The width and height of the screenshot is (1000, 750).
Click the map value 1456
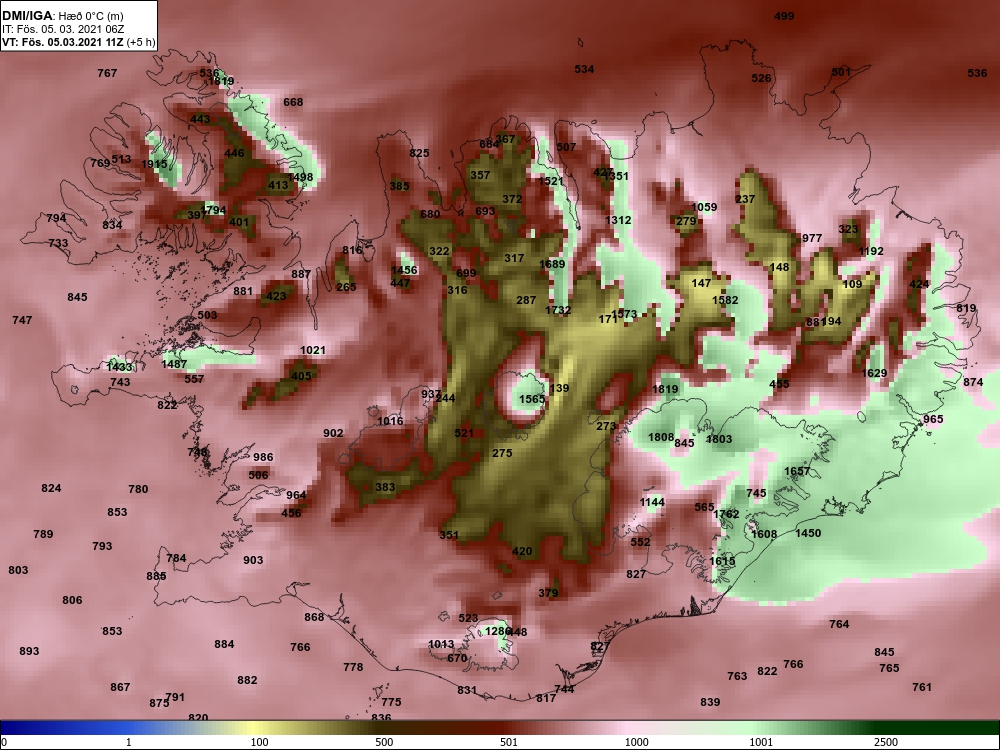[404, 270]
